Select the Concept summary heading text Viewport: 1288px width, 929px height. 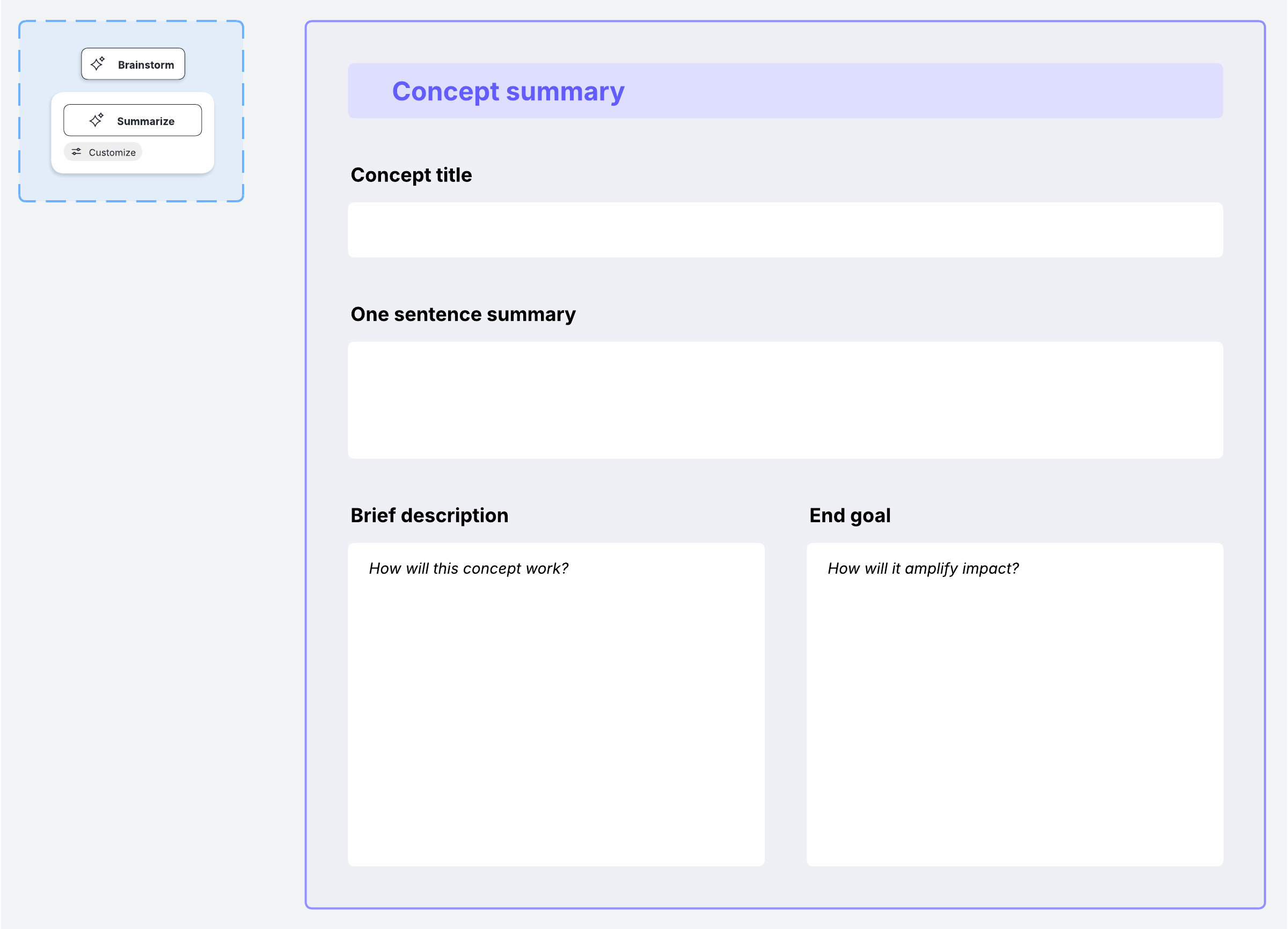508,91
